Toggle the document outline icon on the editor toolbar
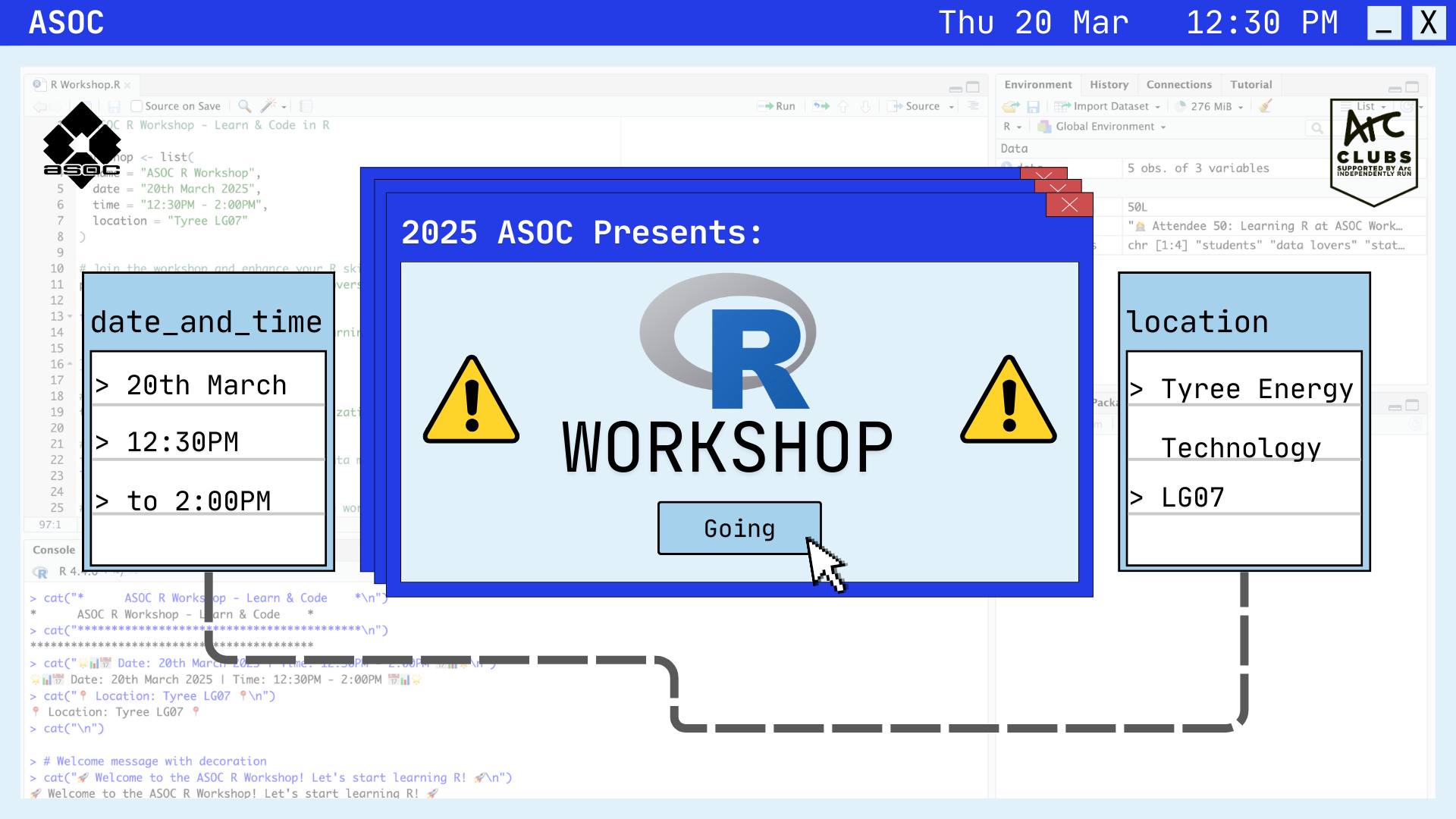The width and height of the screenshot is (1456, 819). [305, 106]
